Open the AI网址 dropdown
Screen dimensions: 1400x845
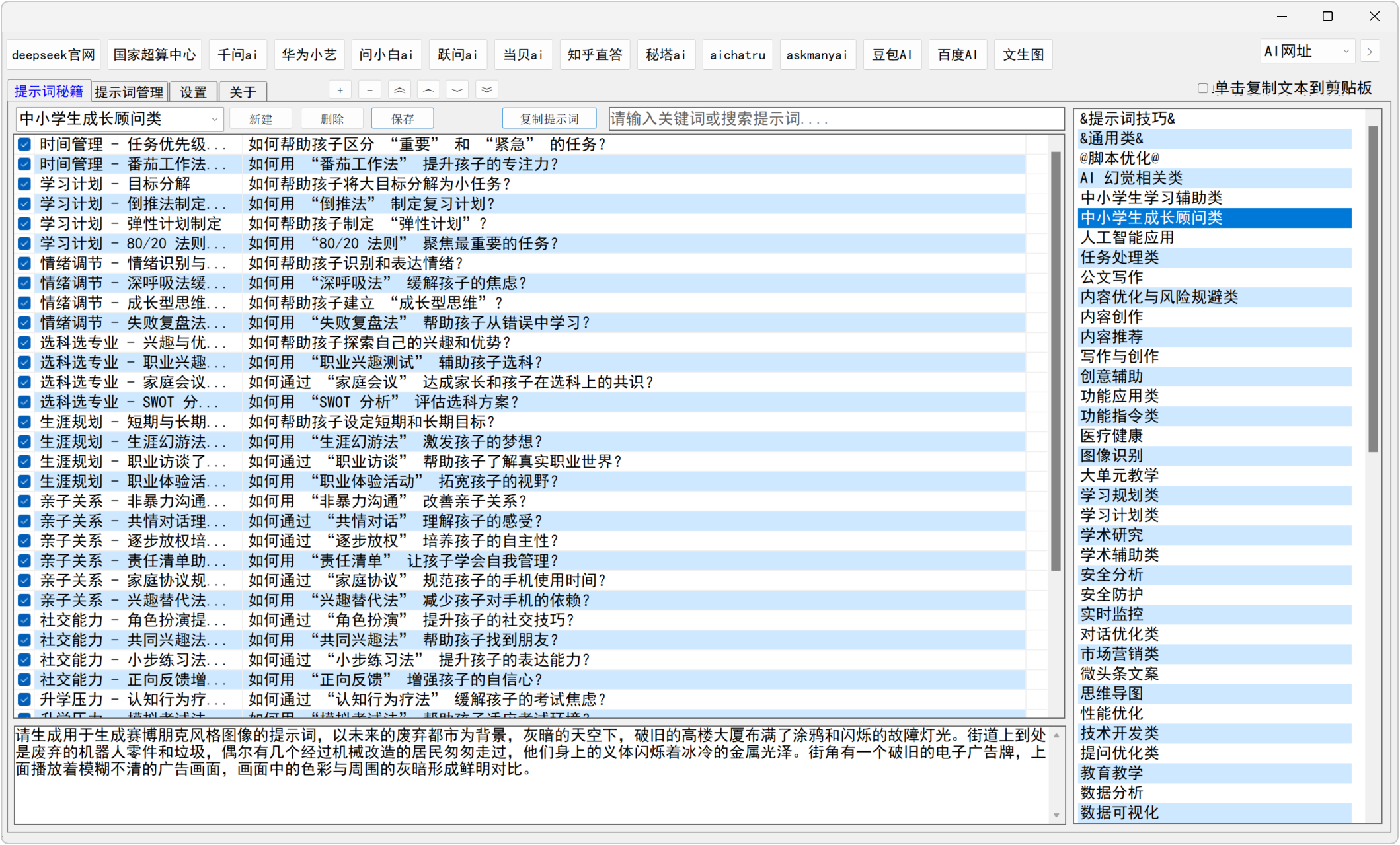(1307, 52)
